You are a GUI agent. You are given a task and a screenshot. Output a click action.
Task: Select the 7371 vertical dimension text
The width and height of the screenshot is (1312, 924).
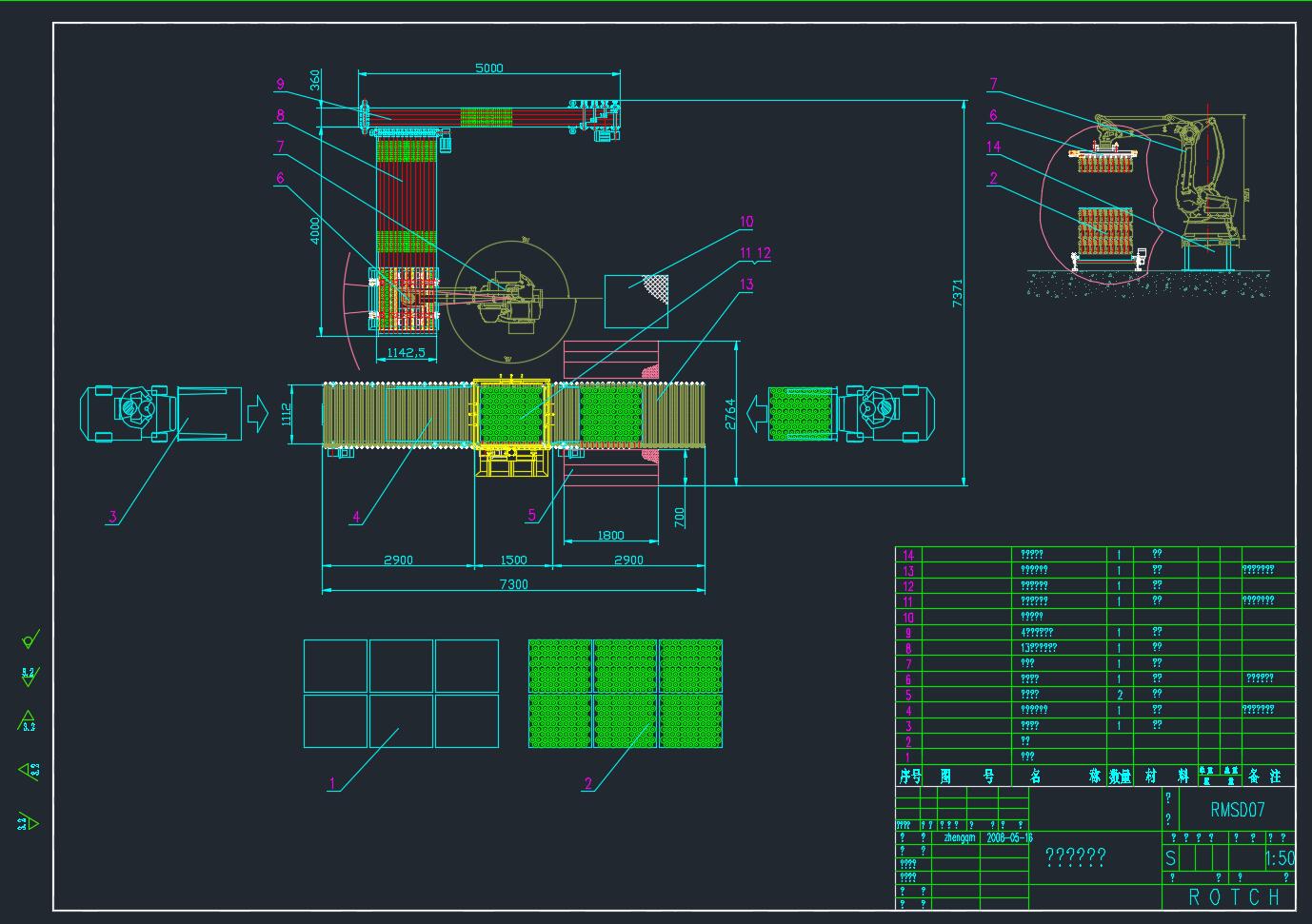pos(958,292)
